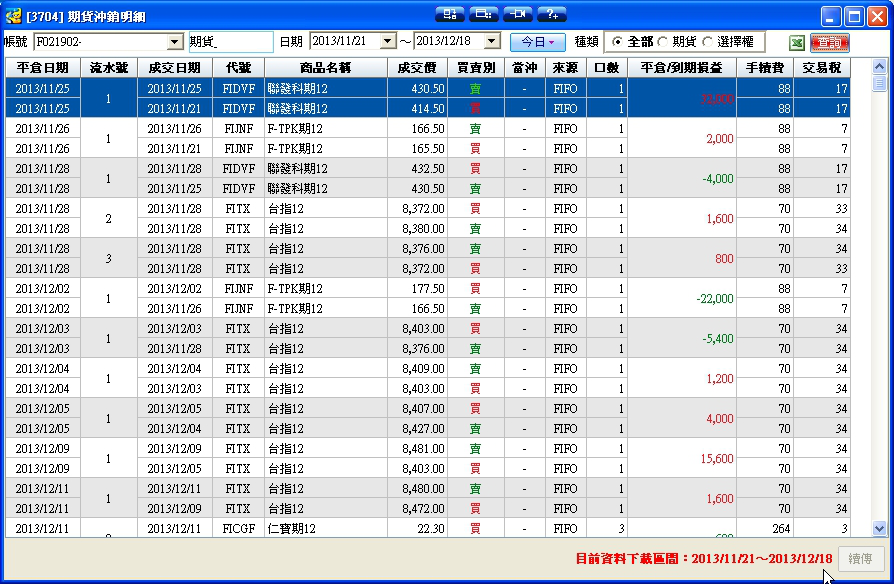Click the price 432.50

[428, 169]
